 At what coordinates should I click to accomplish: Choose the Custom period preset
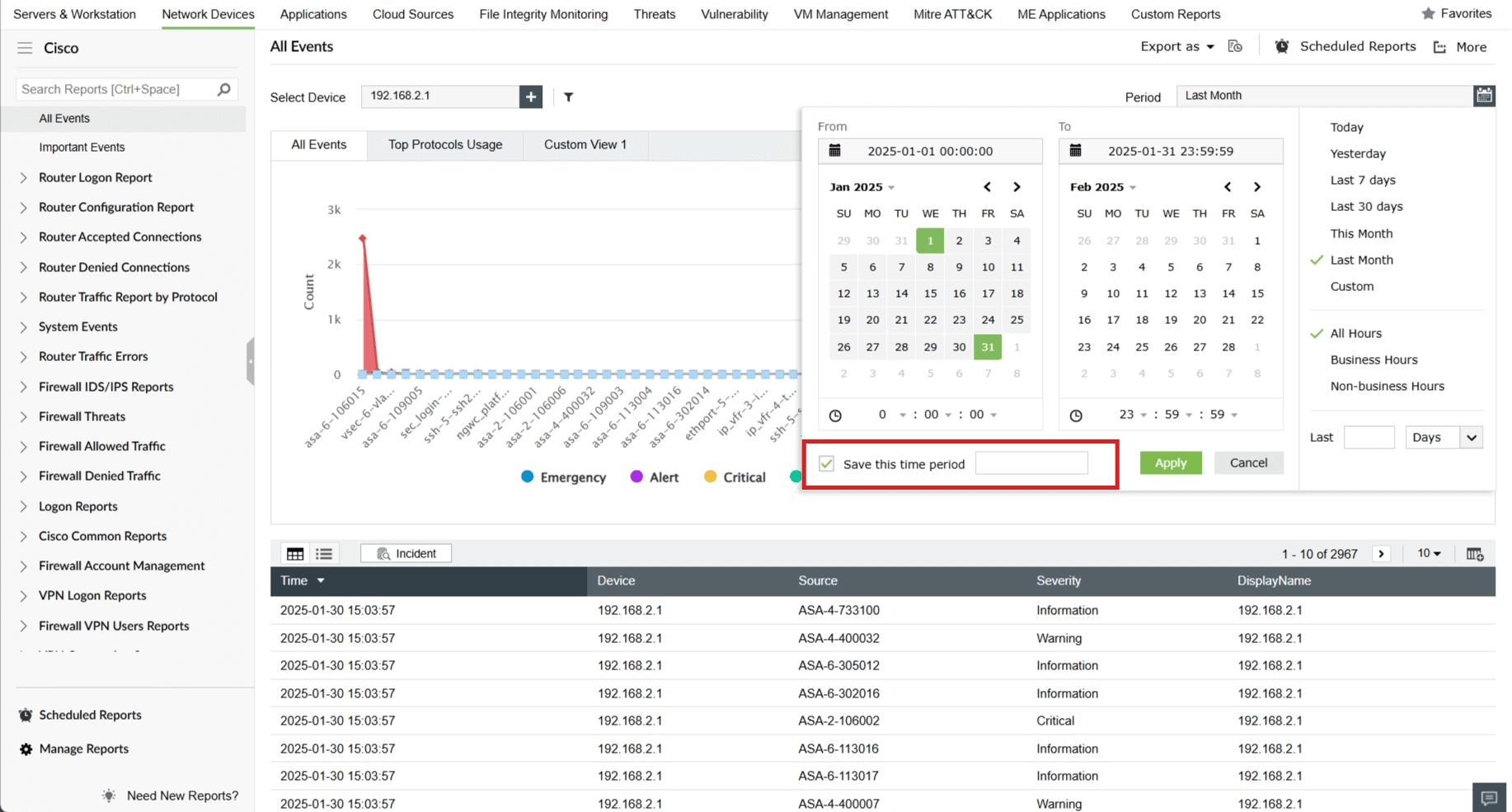1352,286
